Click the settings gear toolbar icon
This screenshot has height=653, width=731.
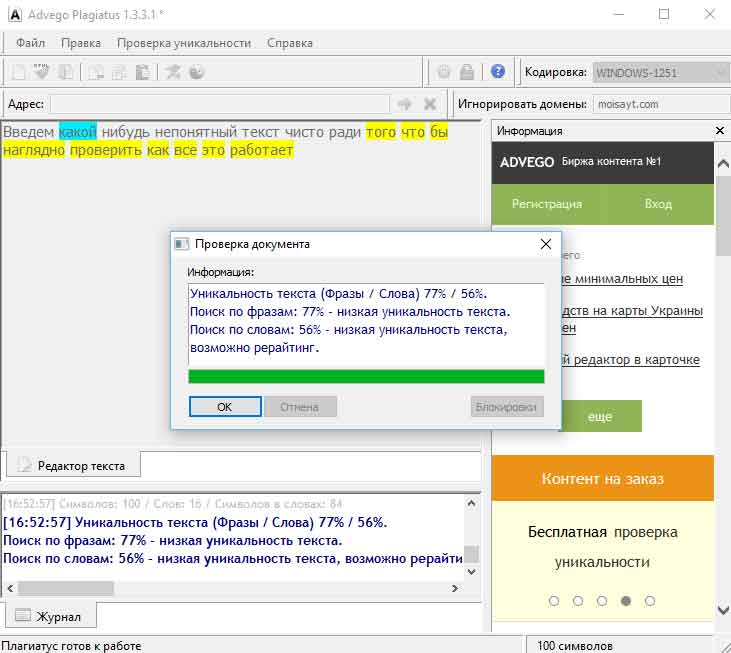click(444, 72)
